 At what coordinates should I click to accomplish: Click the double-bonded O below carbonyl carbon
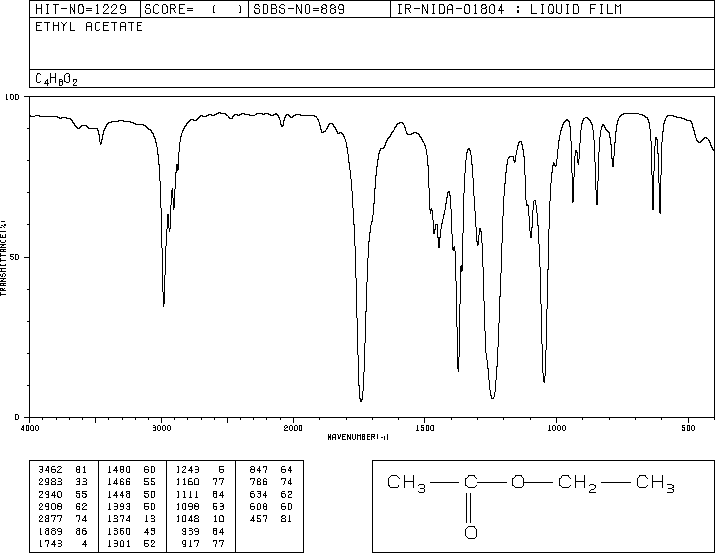[x=471, y=532]
